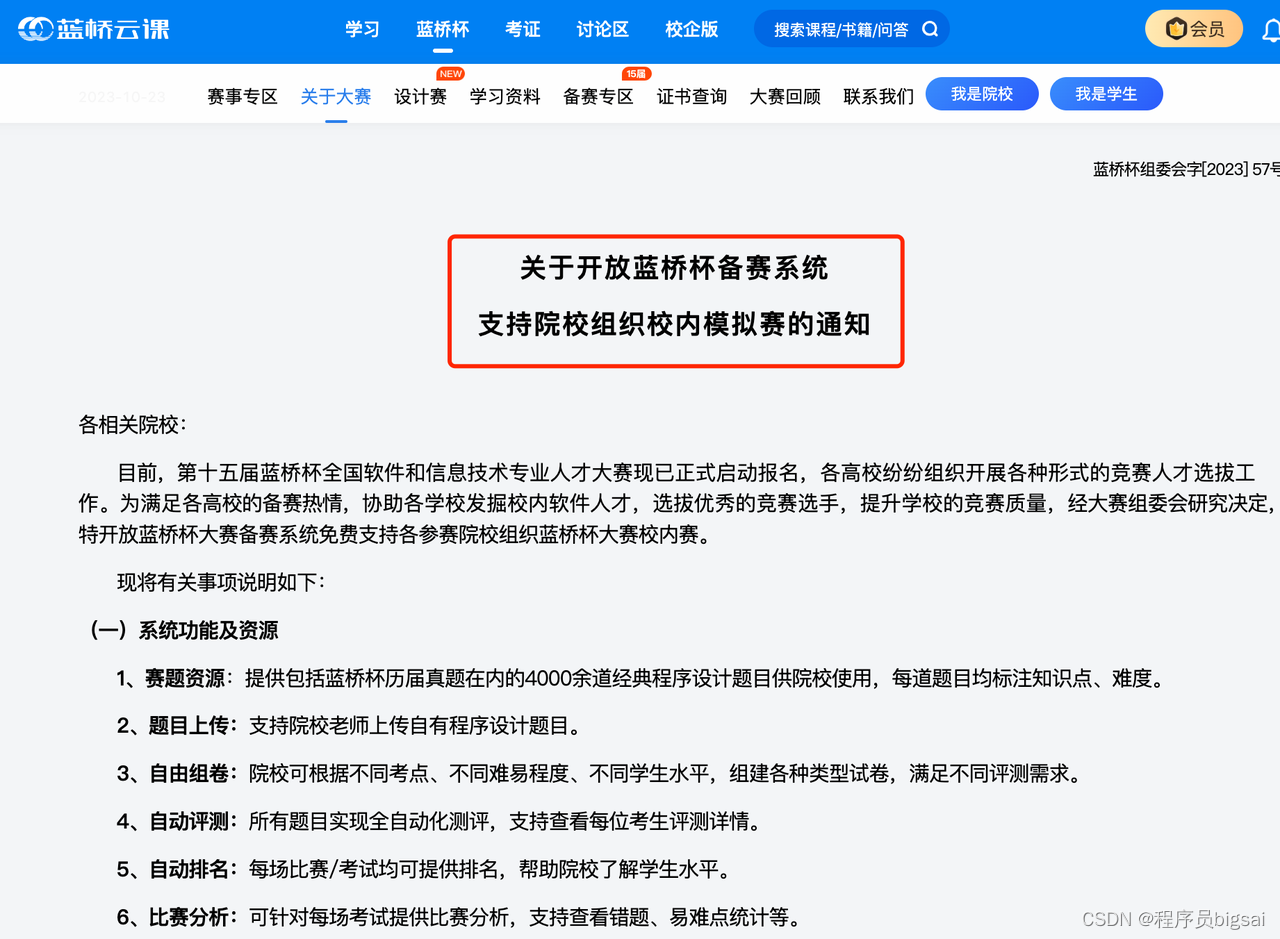
Task: Switch to the 大赛回顾 tab
Action: click(784, 96)
